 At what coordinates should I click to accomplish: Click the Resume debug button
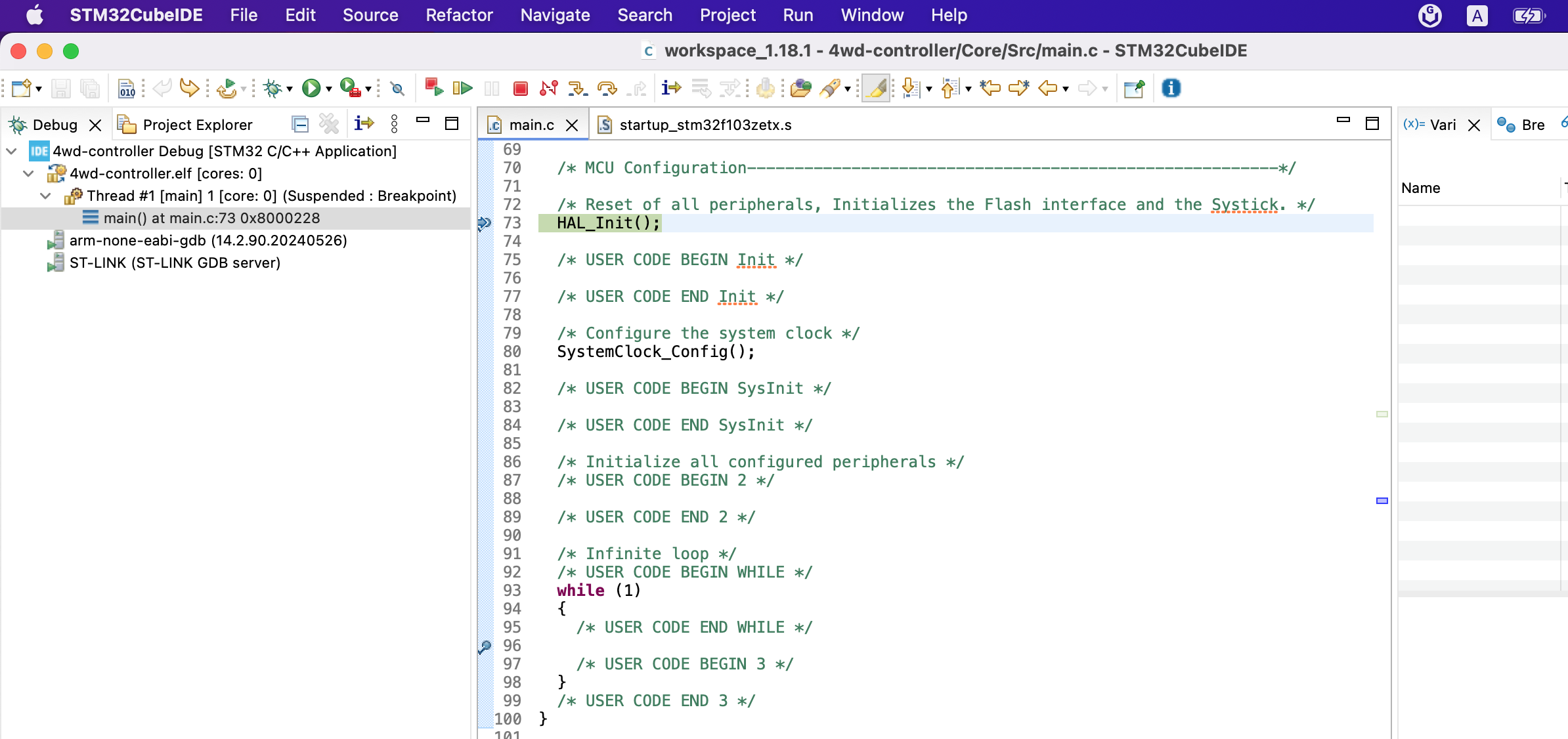tap(463, 88)
